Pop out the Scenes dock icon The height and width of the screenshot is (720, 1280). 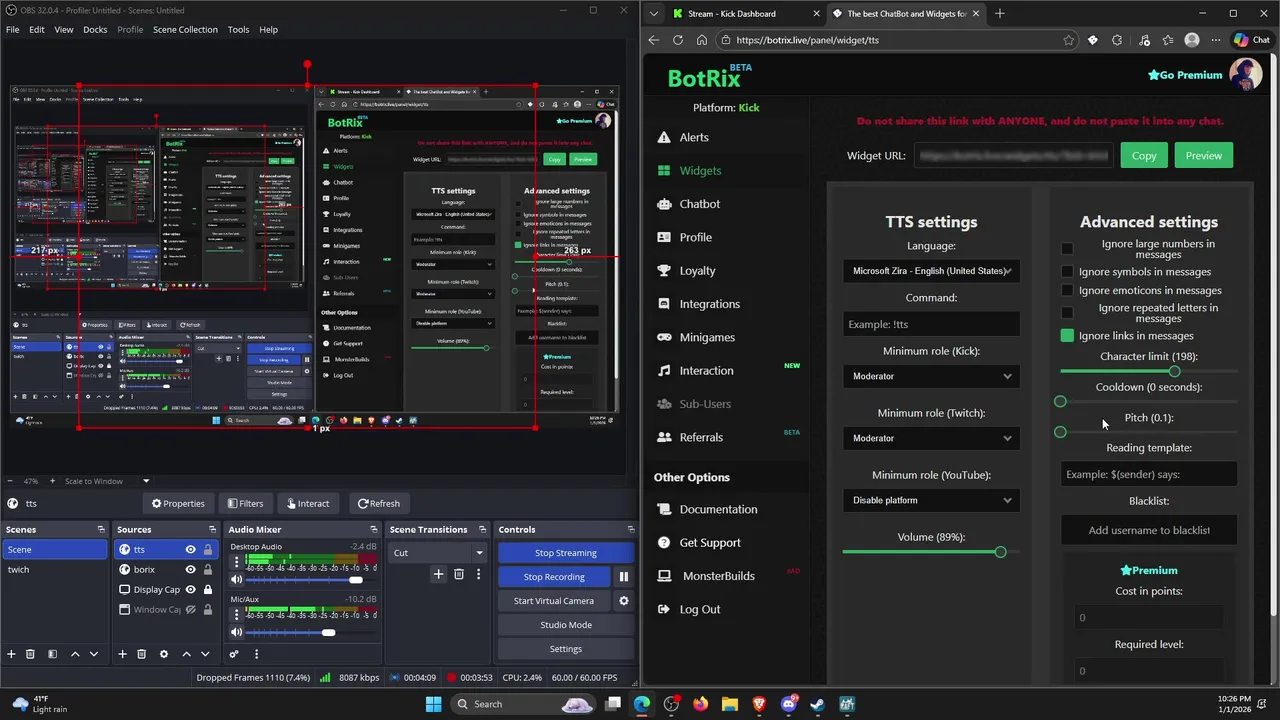click(101, 529)
